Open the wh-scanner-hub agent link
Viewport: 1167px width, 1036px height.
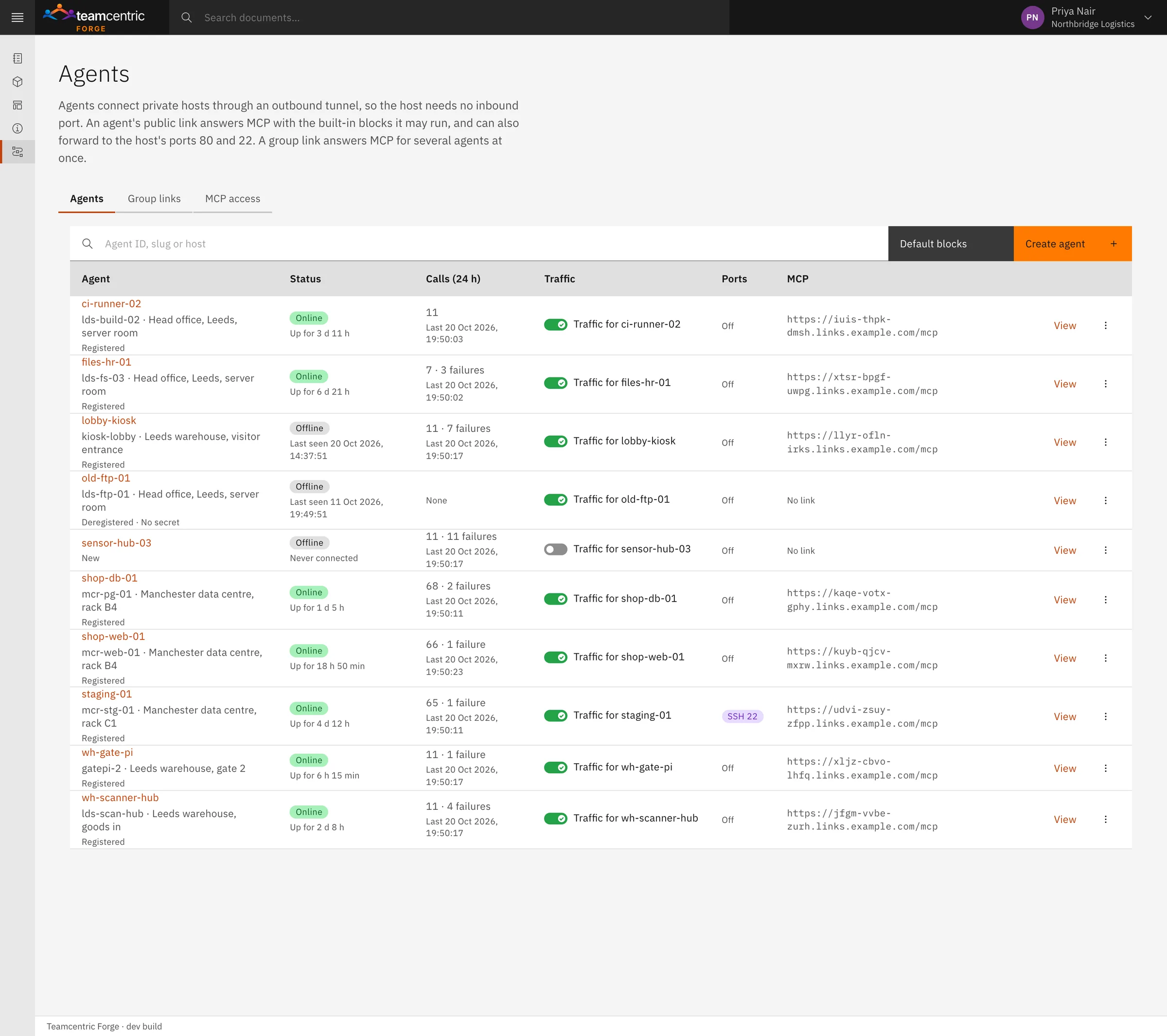tap(120, 797)
